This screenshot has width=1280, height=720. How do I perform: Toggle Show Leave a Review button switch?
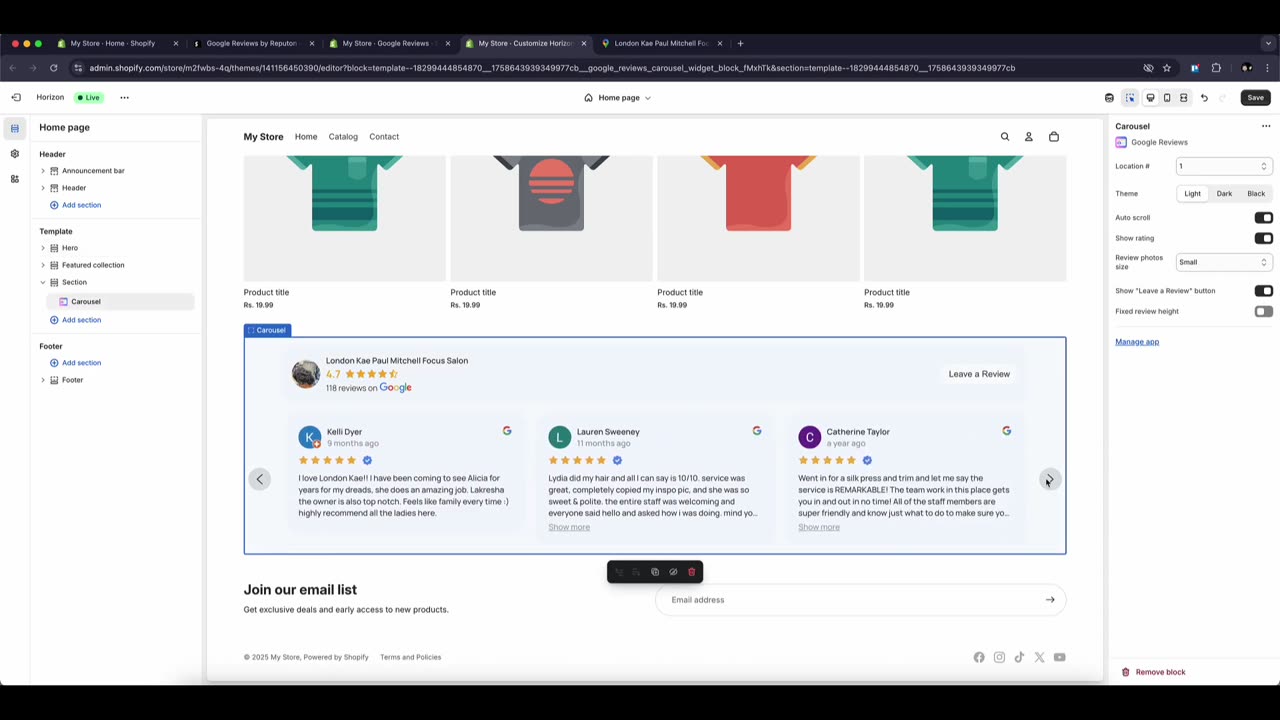pyautogui.click(x=1264, y=291)
